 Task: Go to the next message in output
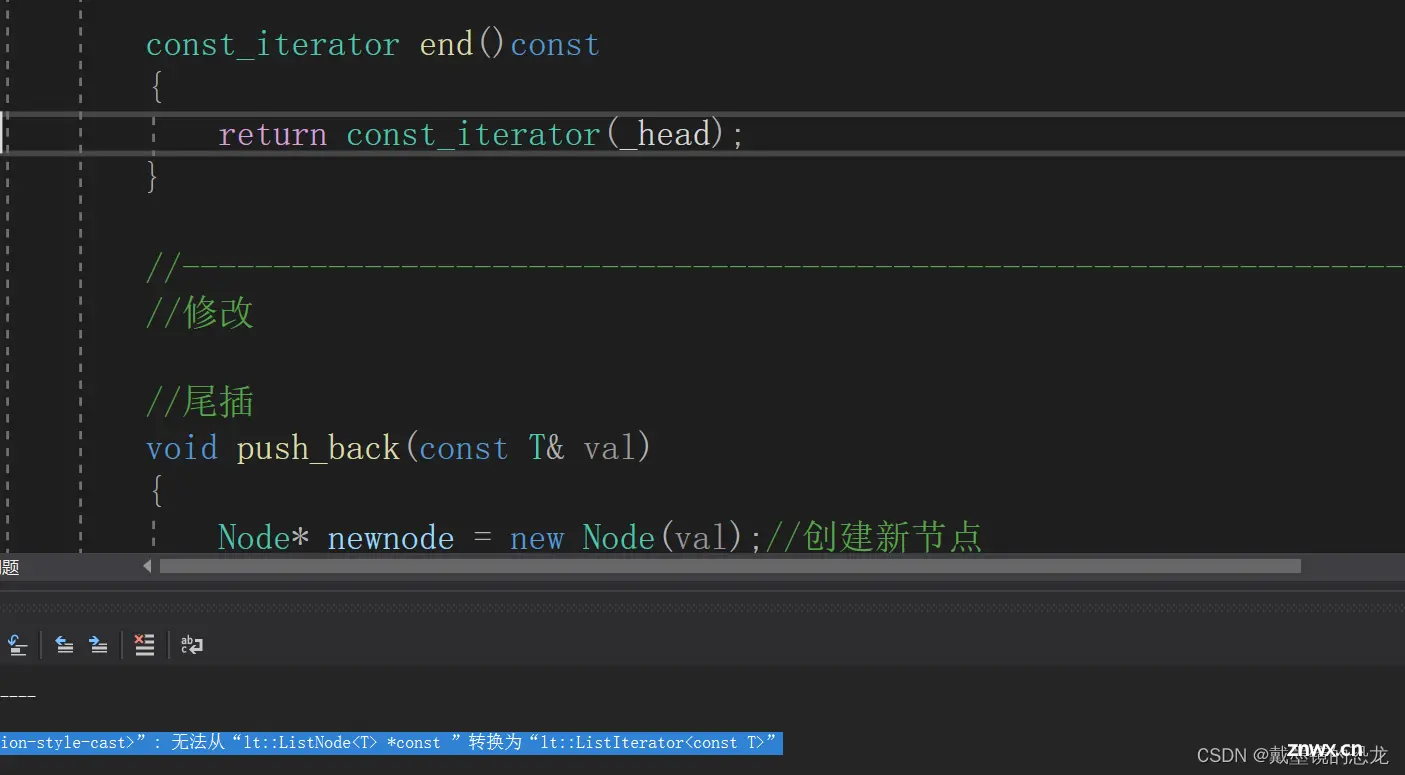coord(98,645)
